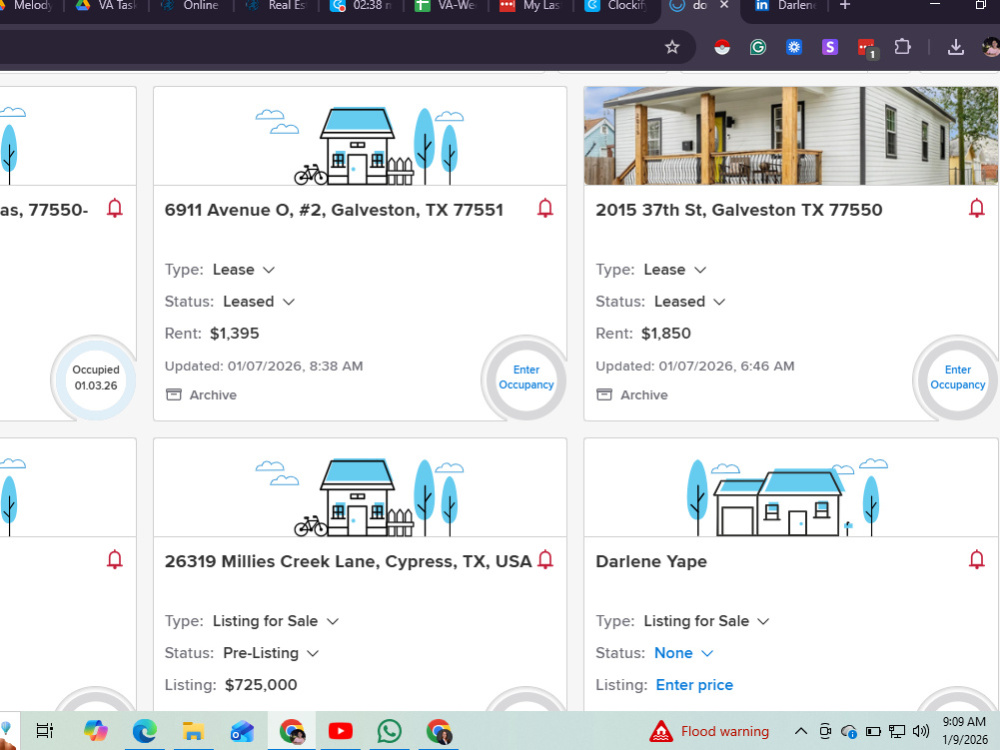Bookmark this page with the star icon
This screenshot has width=1000, height=750.
(x=672, y=47)
